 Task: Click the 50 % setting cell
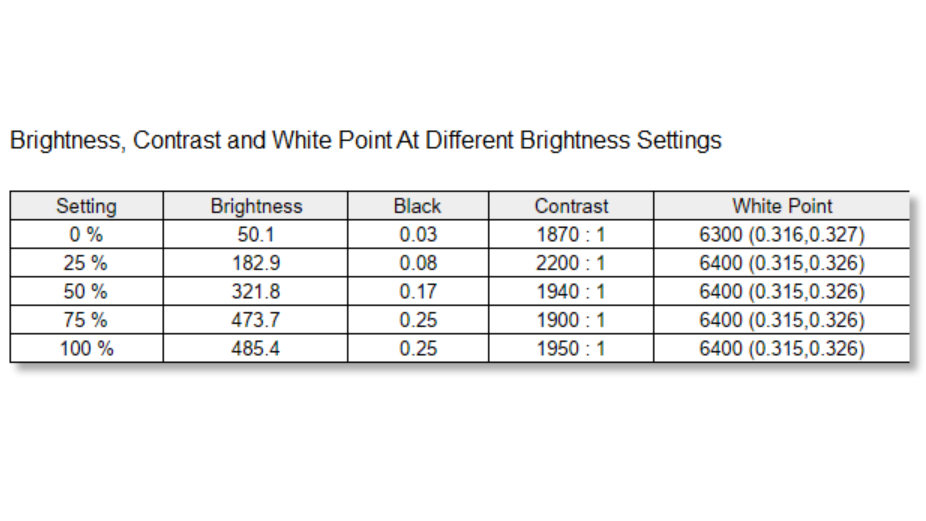pyautogui.click(x=86, y=292)
